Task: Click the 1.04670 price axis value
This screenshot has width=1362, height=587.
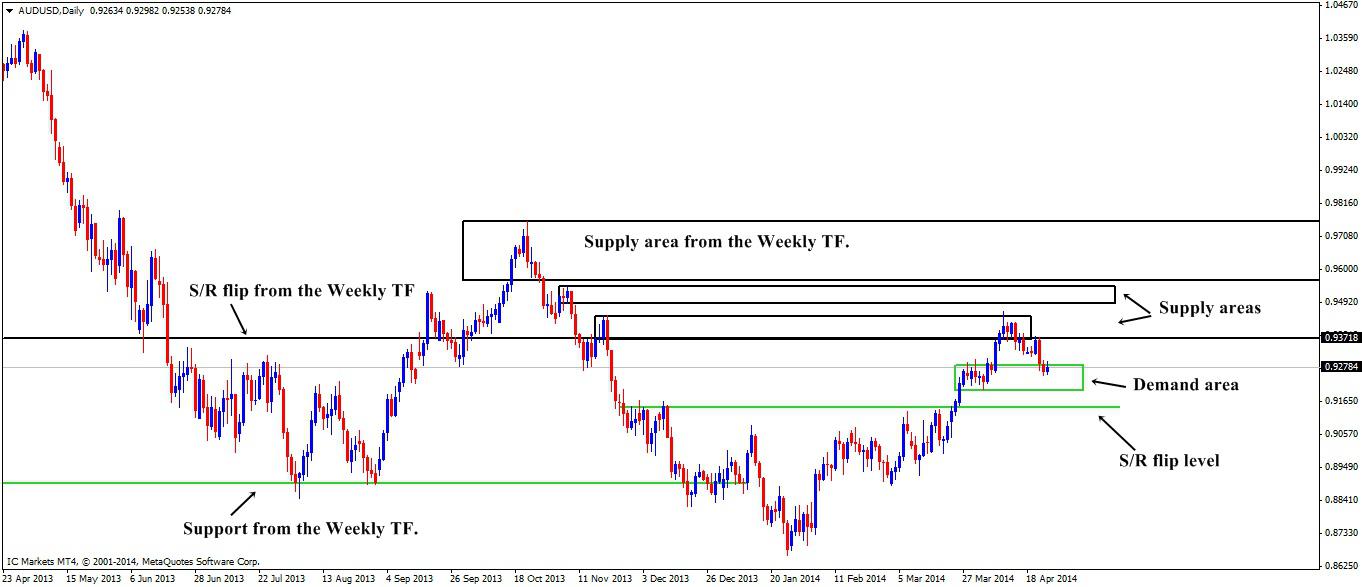Action: coord(1341,5)
